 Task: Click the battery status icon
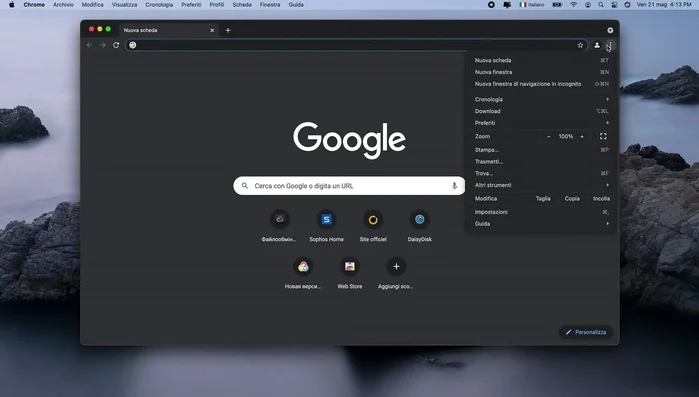pos(557,4)
